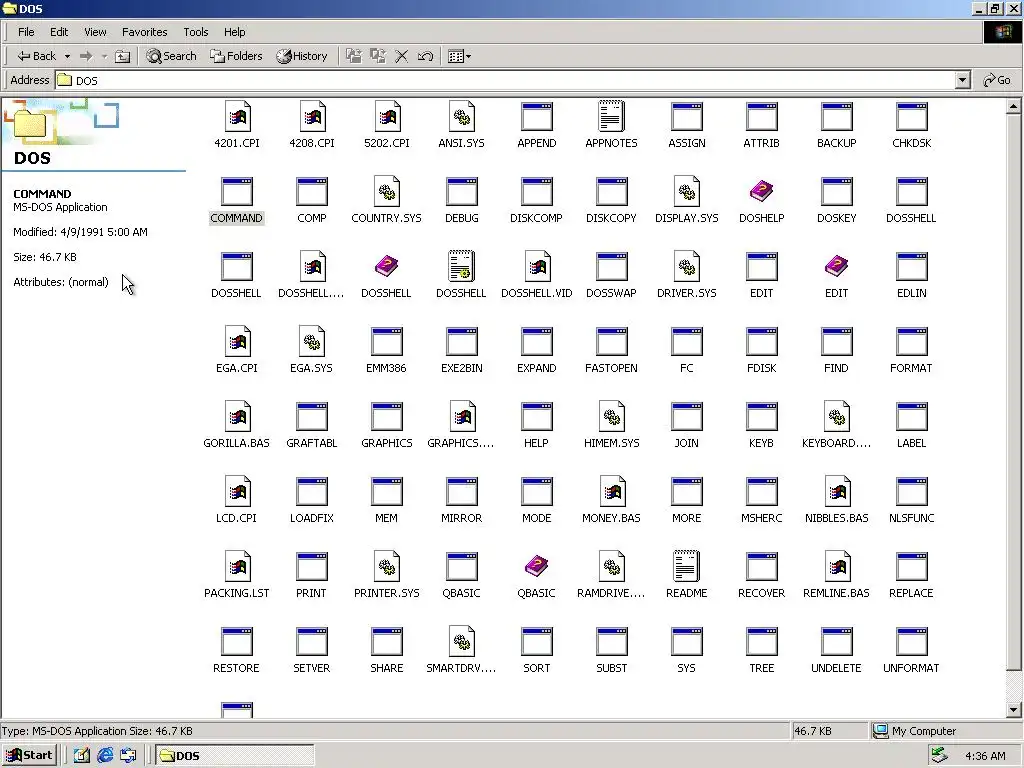Select the REMLINE.BAS file icon
Image resolution: width=1024 pixels, height=768 pixels.
click(x=837, y=567)
